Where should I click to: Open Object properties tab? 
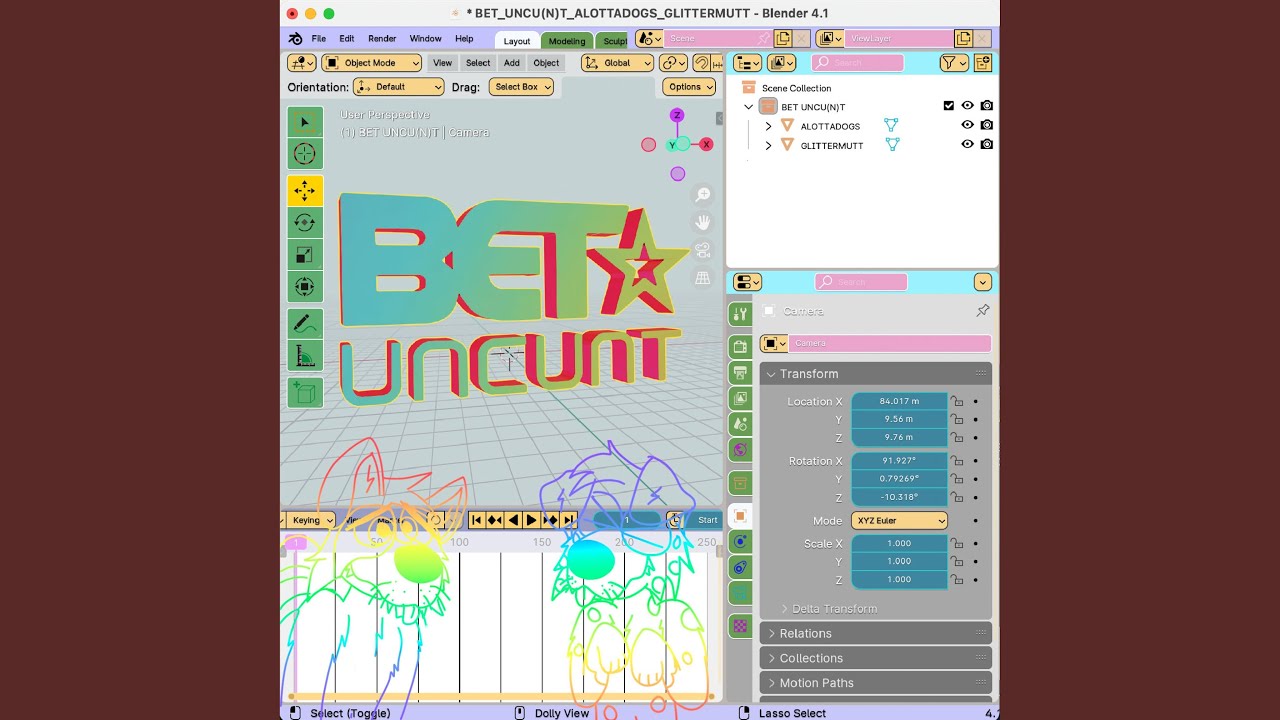point(740,516)
